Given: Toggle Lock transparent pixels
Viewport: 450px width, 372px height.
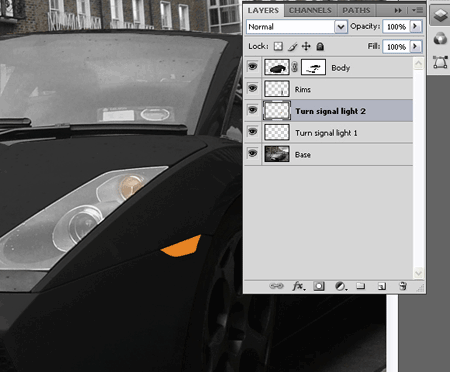Looking at the screenshot, I should pyautogui.click(x=278, y=46).
